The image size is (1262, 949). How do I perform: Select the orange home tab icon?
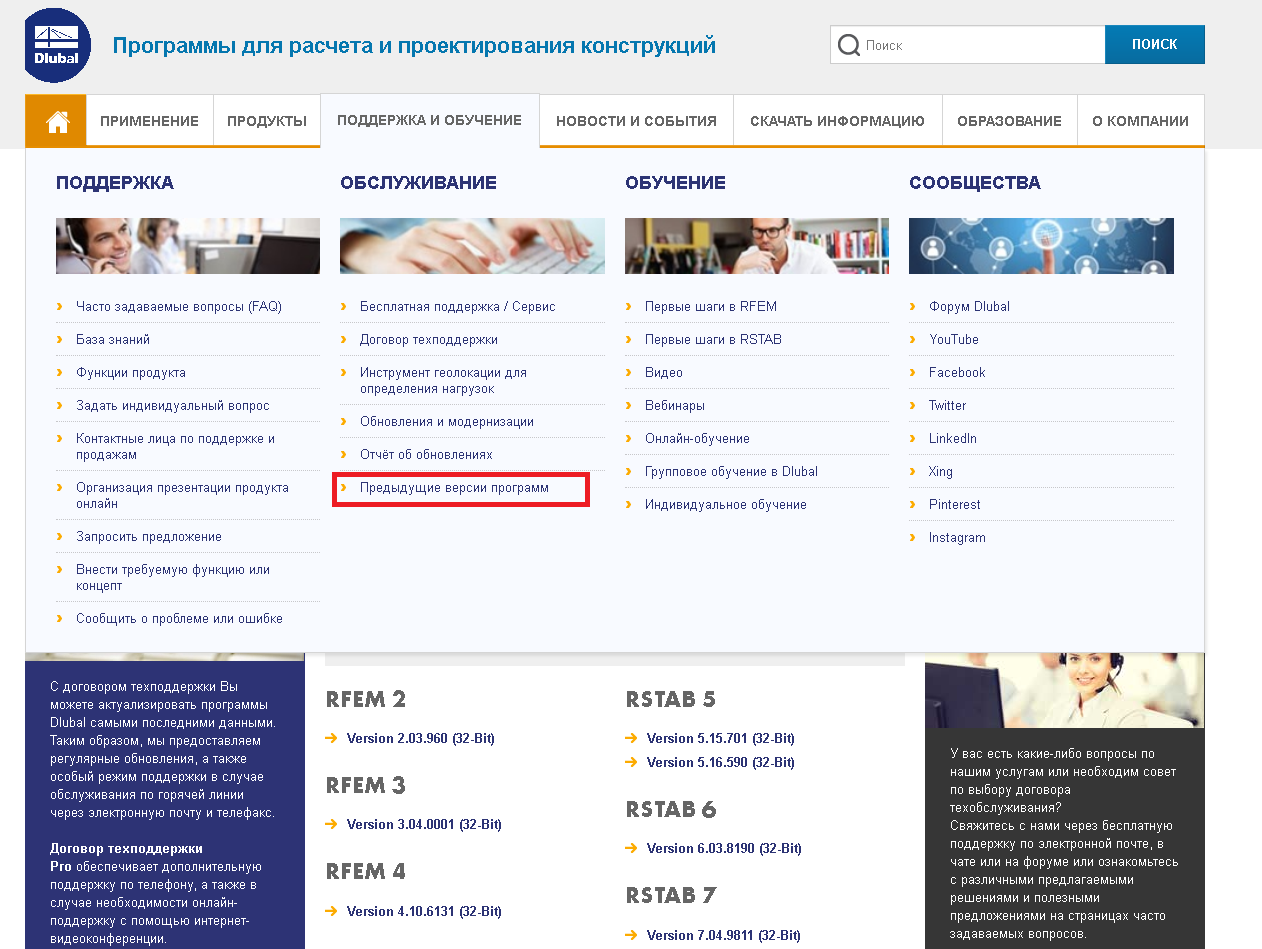click(56, 120)
